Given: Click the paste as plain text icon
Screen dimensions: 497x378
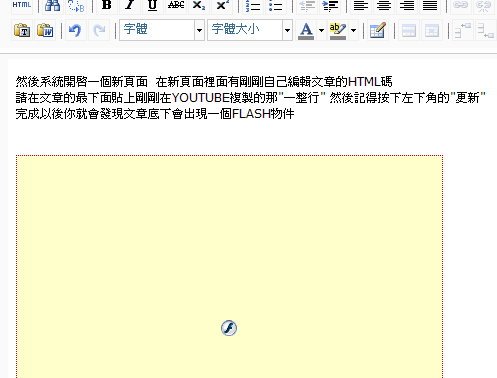Looking at the screenshot, I should click(22, 31).
